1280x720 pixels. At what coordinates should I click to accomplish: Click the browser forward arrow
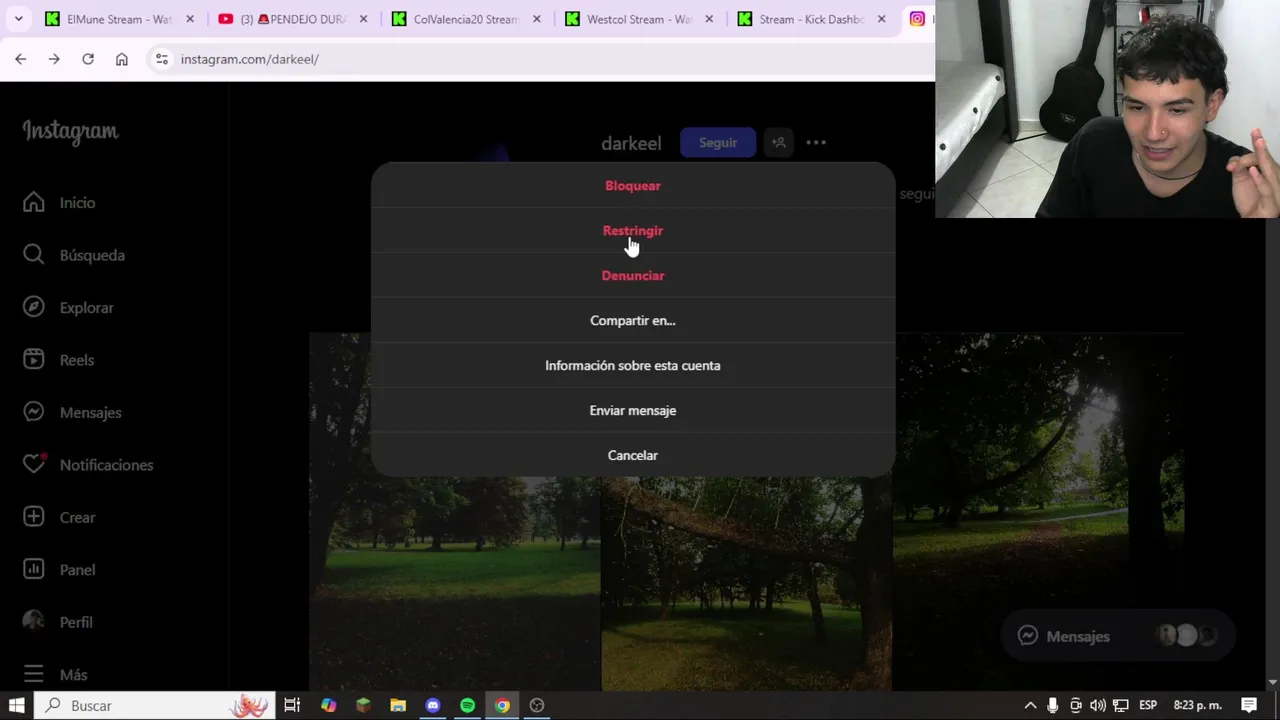pos(54,59)
